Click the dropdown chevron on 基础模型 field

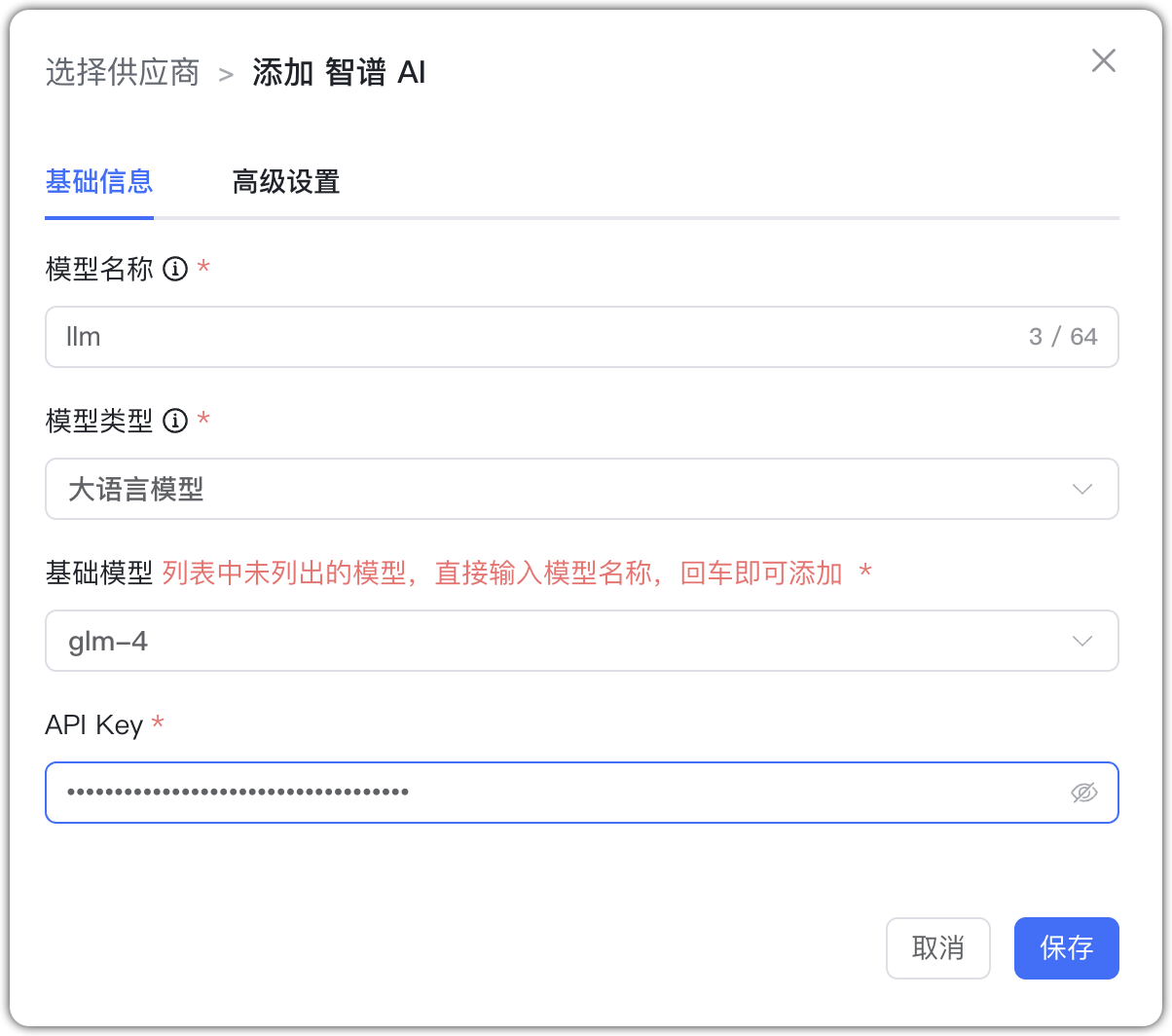tap(1082, 641)
